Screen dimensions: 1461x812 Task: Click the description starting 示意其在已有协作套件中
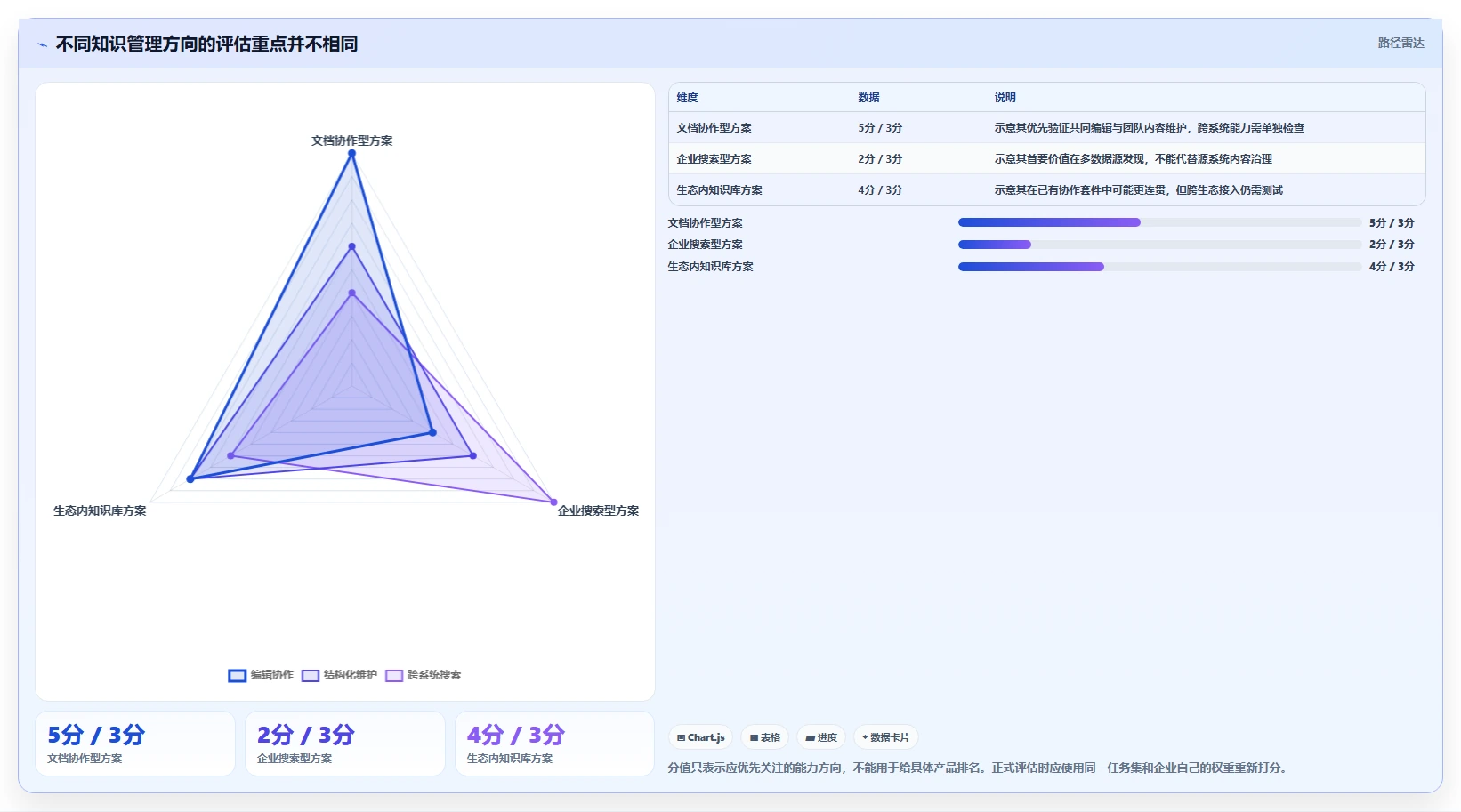[1139, 190]
